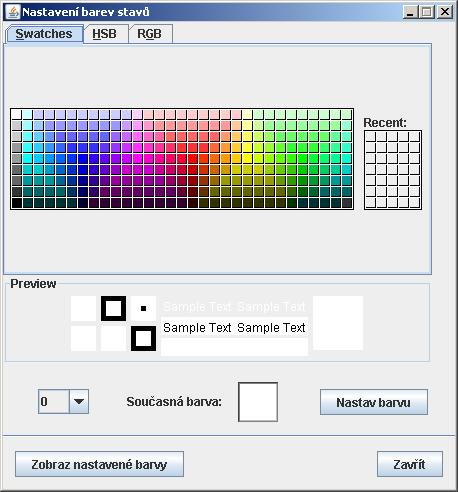Switch to the HSB tab
This screenshot has height=492, width=458.
coord(105,34)
